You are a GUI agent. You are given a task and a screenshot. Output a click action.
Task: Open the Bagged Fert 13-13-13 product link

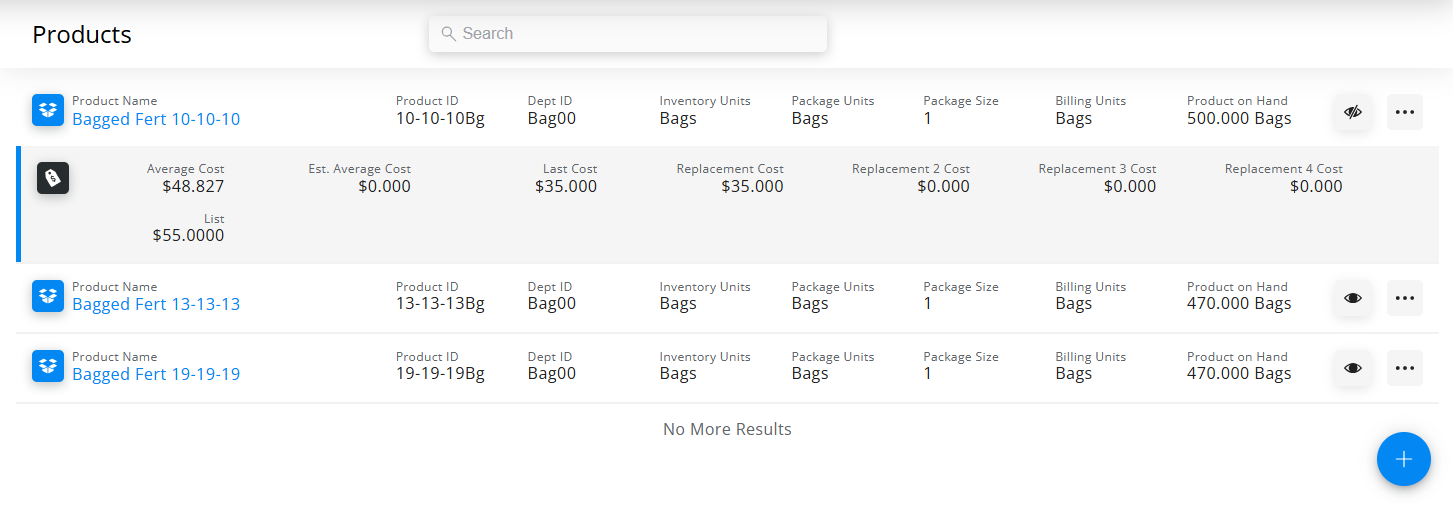click(x=156, y=305)
